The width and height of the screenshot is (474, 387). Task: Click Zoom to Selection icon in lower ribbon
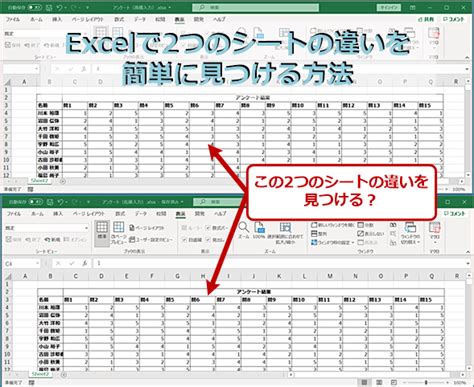pyautogui.click(x=285, y=233)
